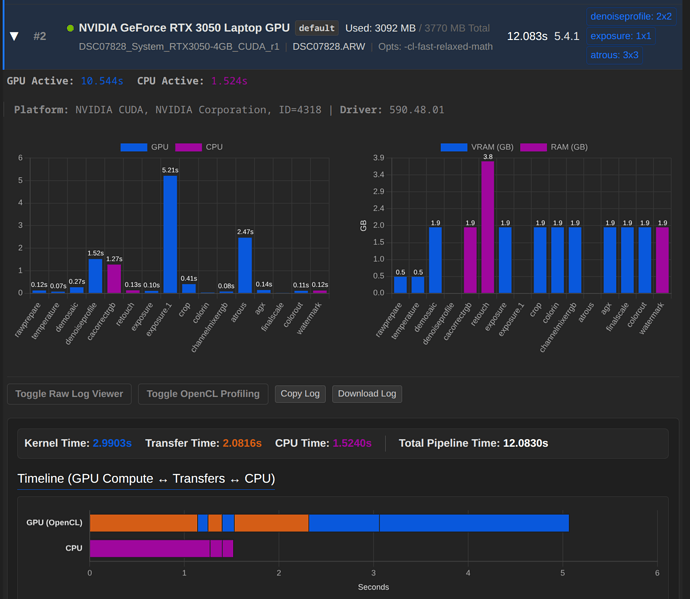Screen dimensions: 690x599
Task: Click the 5.21s exposure.1 bar
Action: tap(170, 235)
